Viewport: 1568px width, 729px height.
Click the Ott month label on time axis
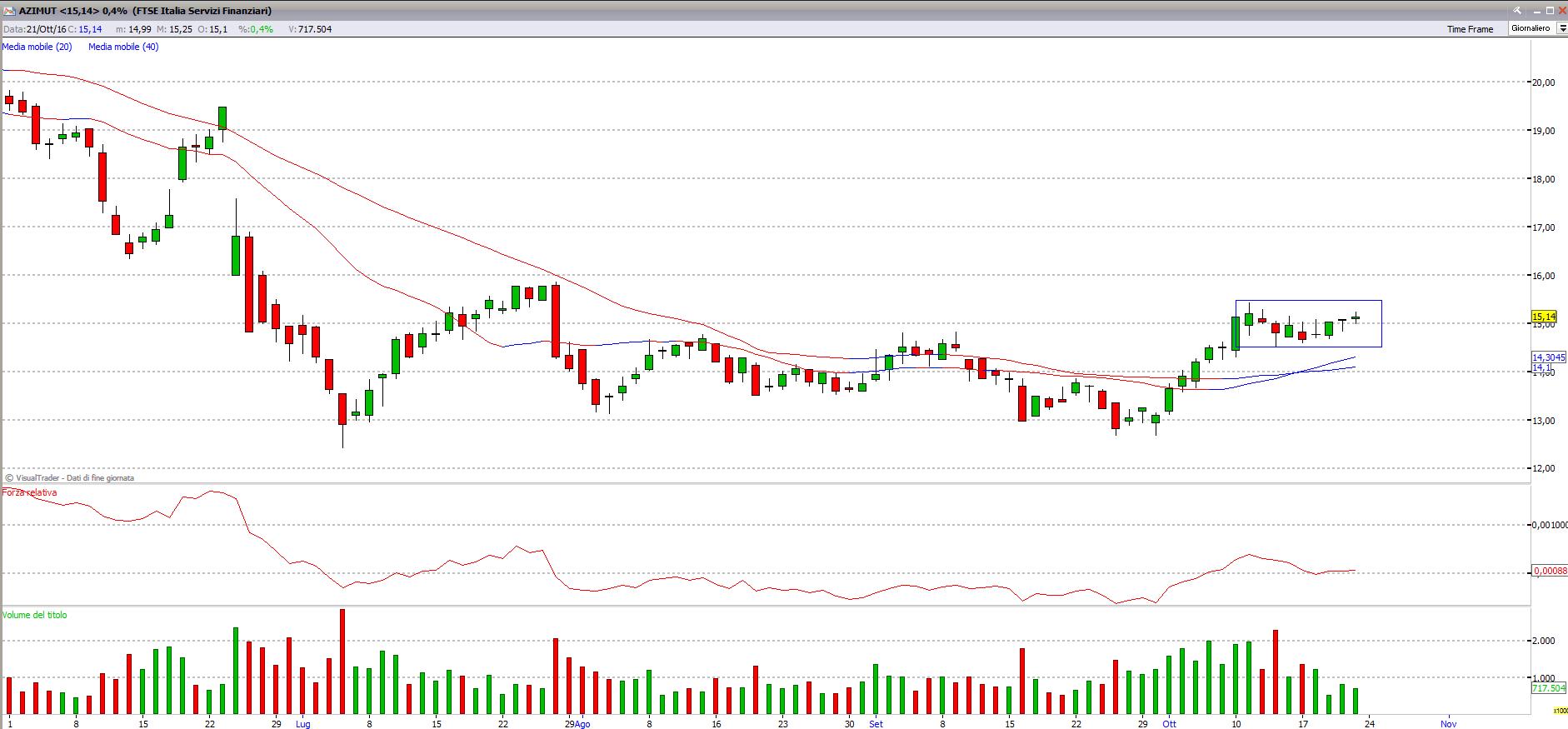tap(1170, 724)
